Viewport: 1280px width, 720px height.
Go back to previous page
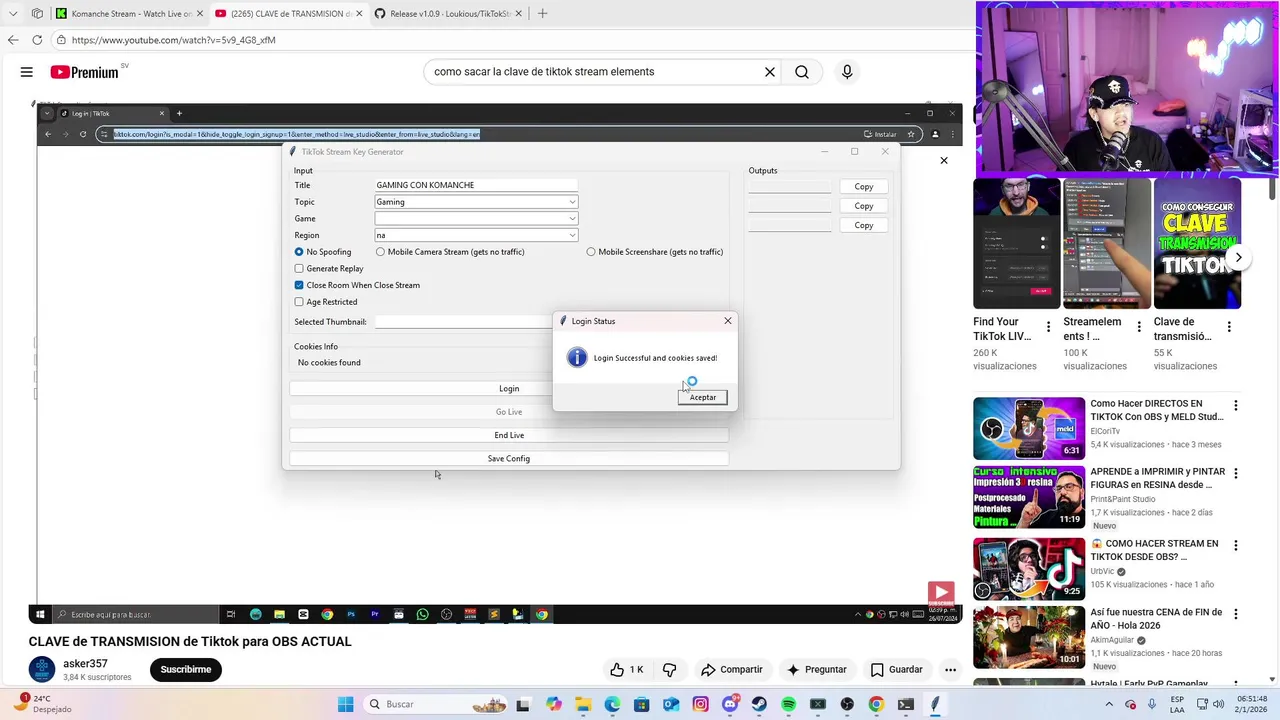(x=13, y=40)
